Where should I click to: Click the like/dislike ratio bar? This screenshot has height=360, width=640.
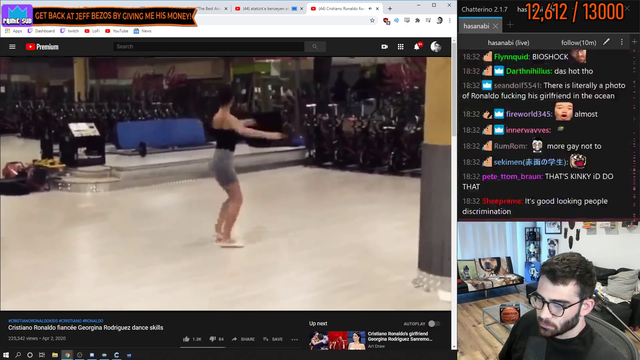203,347
